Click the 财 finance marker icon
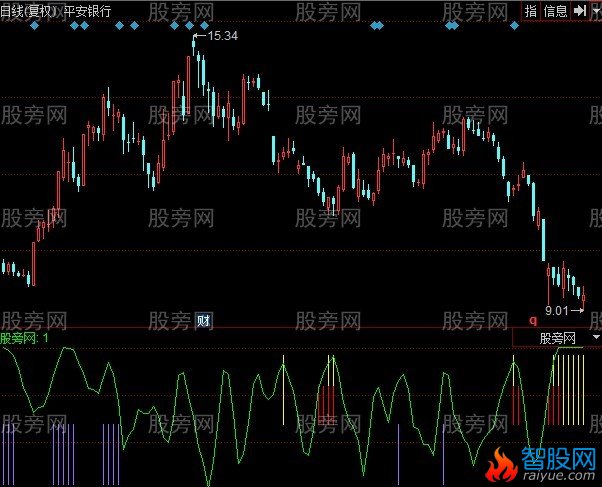Image resolution: width=602 pixels, height=487 pixels. 203,320
